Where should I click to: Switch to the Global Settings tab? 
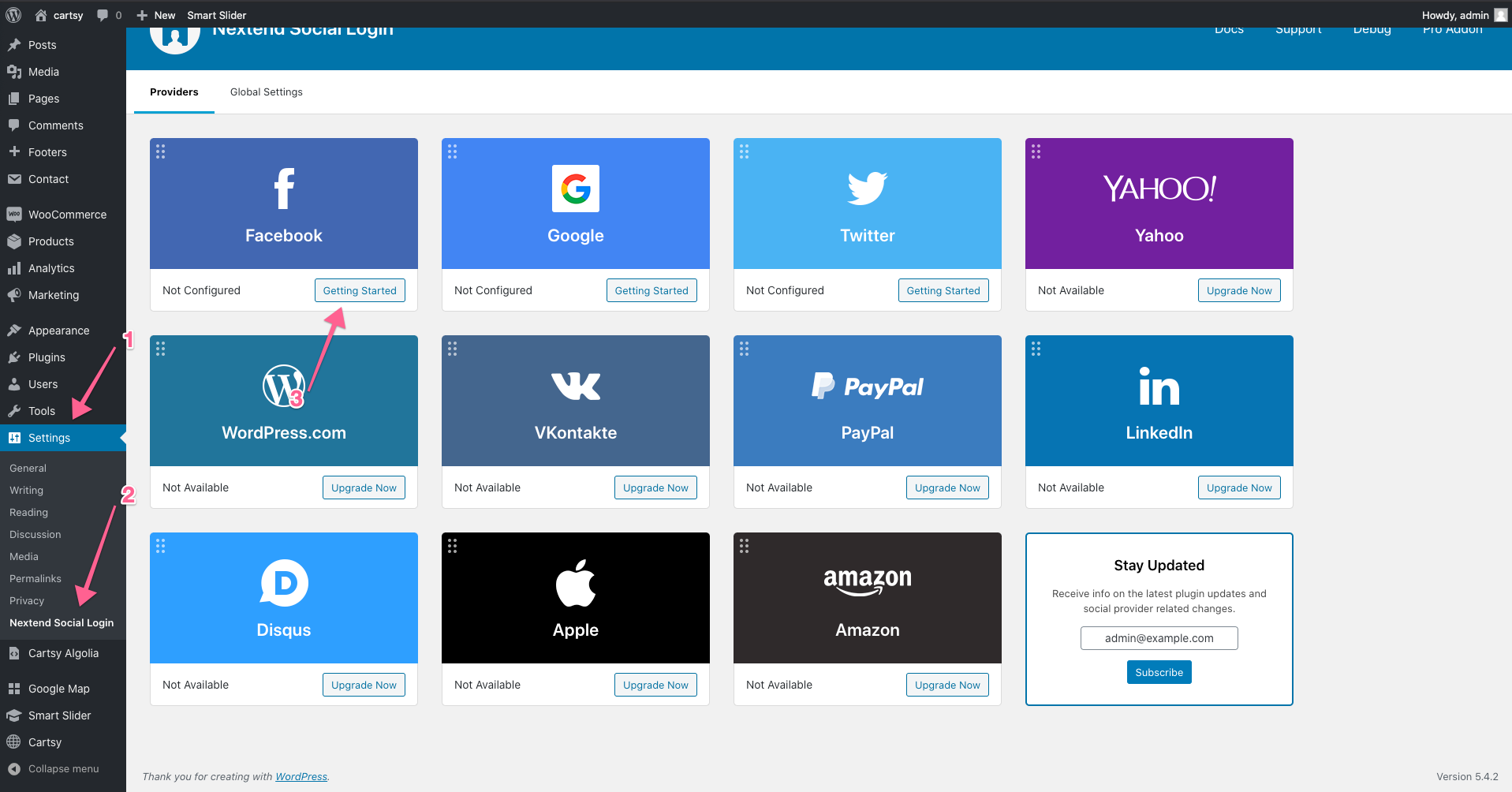click(267, 92)
